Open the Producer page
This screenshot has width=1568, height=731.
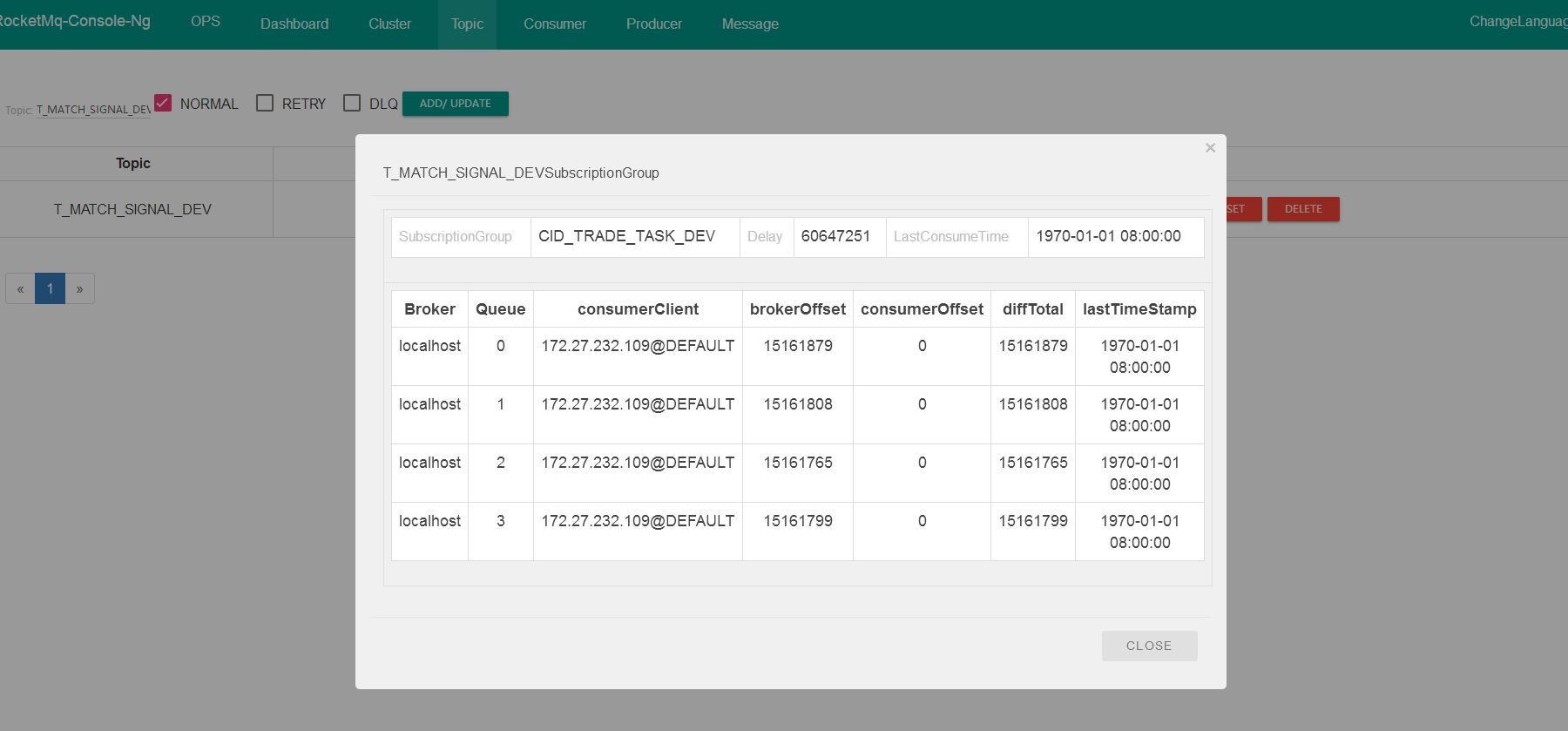(x=654, y=24)
